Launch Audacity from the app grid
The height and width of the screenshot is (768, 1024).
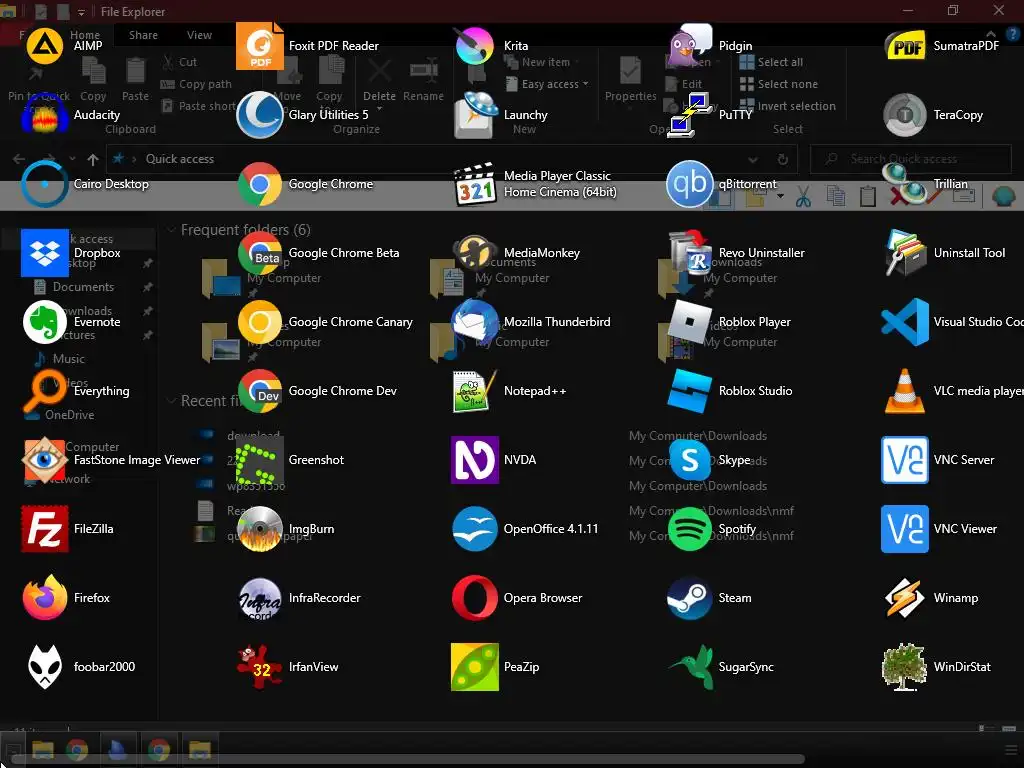44,115
